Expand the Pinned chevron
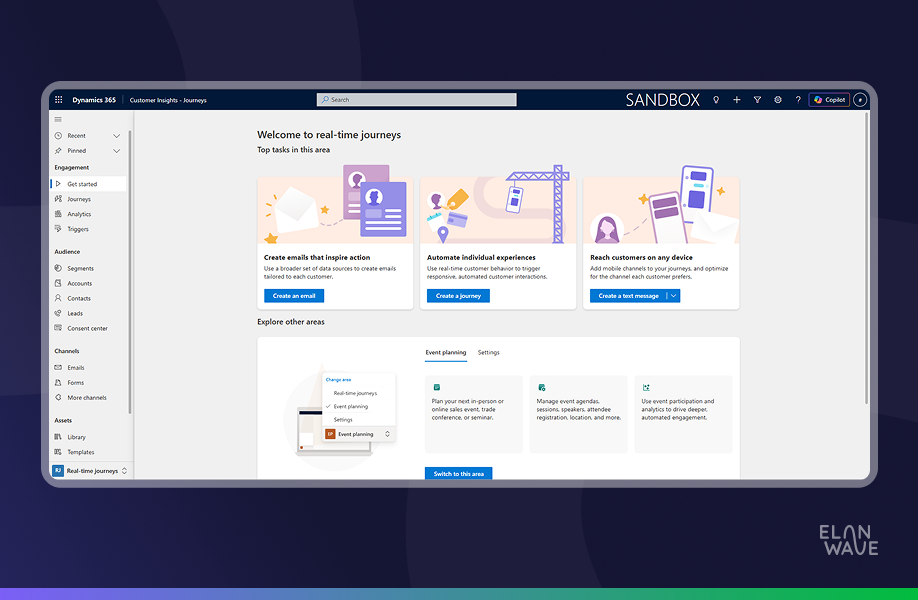 tap(117, 151)
